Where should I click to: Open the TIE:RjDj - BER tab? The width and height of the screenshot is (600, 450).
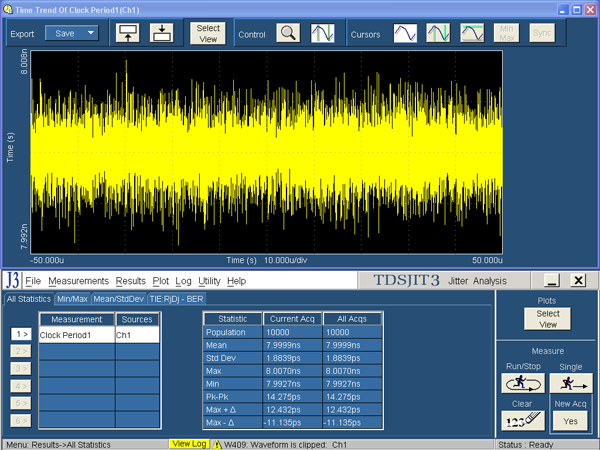coord(178,298)
